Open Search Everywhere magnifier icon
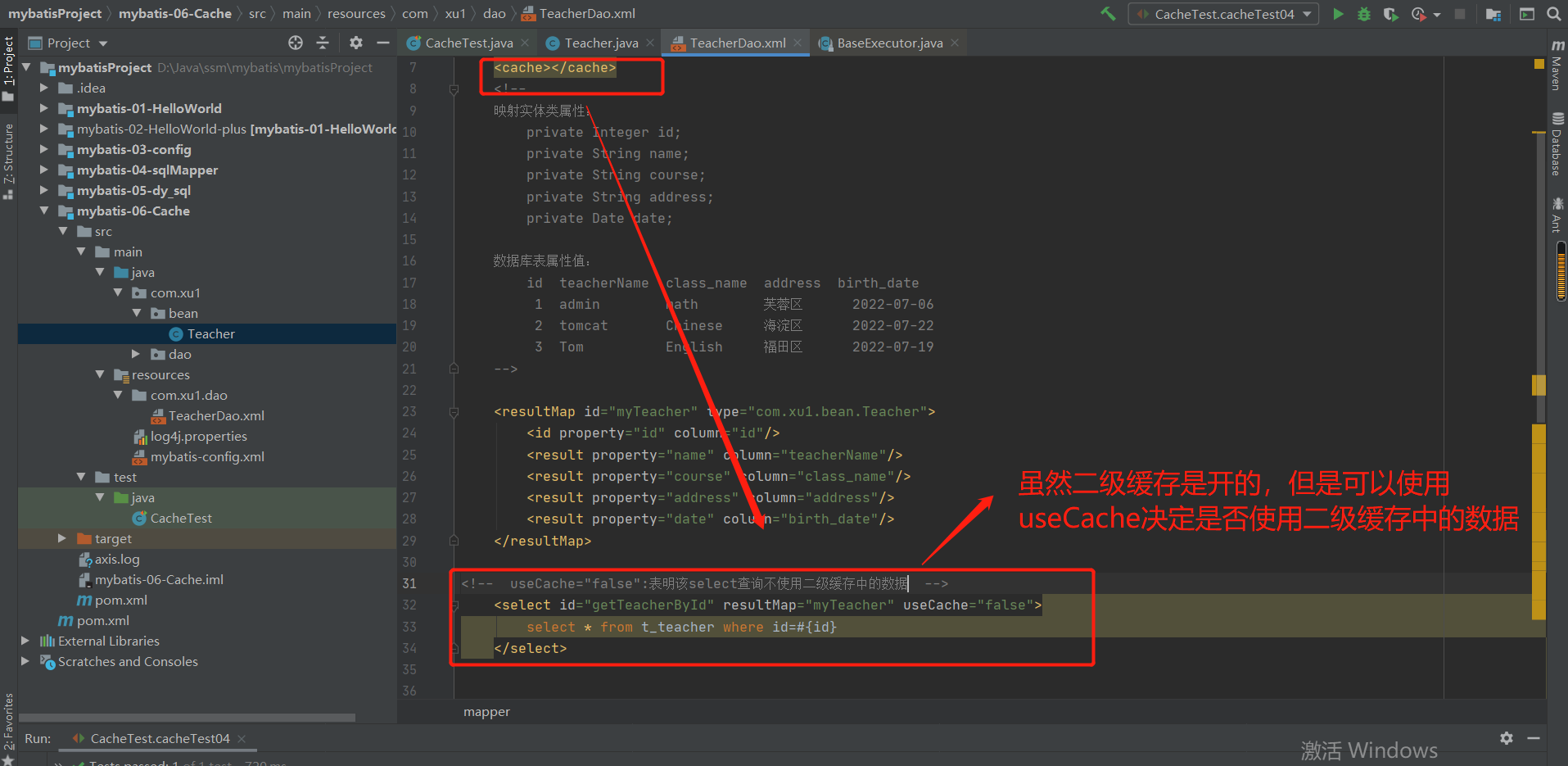 (x=1553, y=14)
